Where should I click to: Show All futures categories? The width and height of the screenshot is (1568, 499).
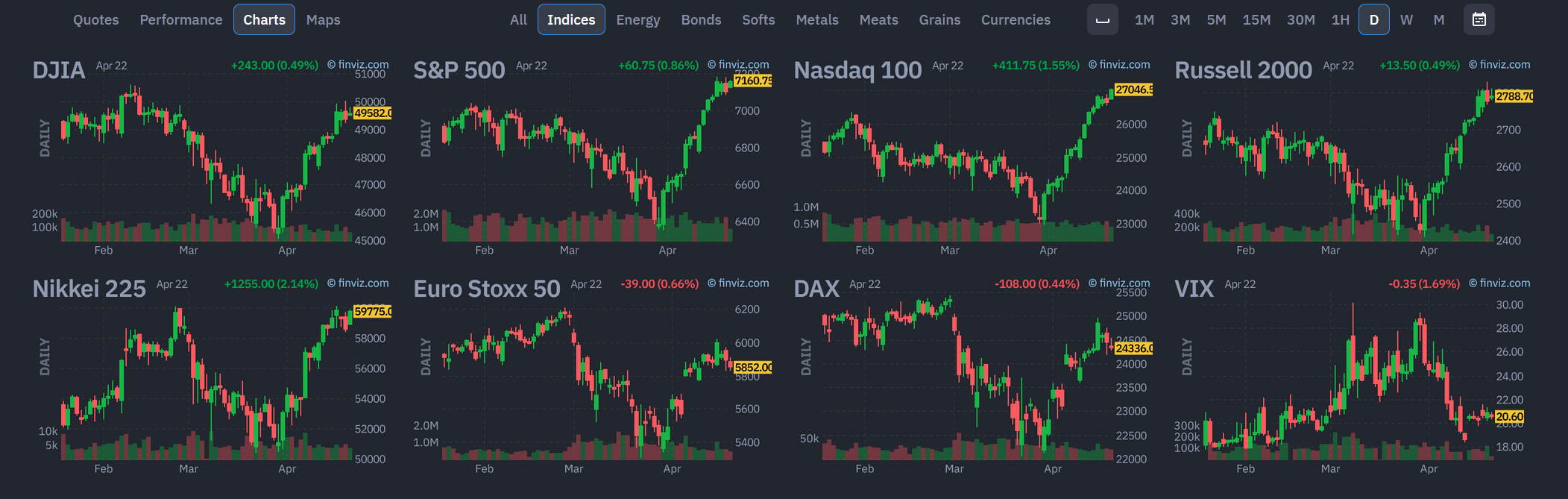coord(518,19)
